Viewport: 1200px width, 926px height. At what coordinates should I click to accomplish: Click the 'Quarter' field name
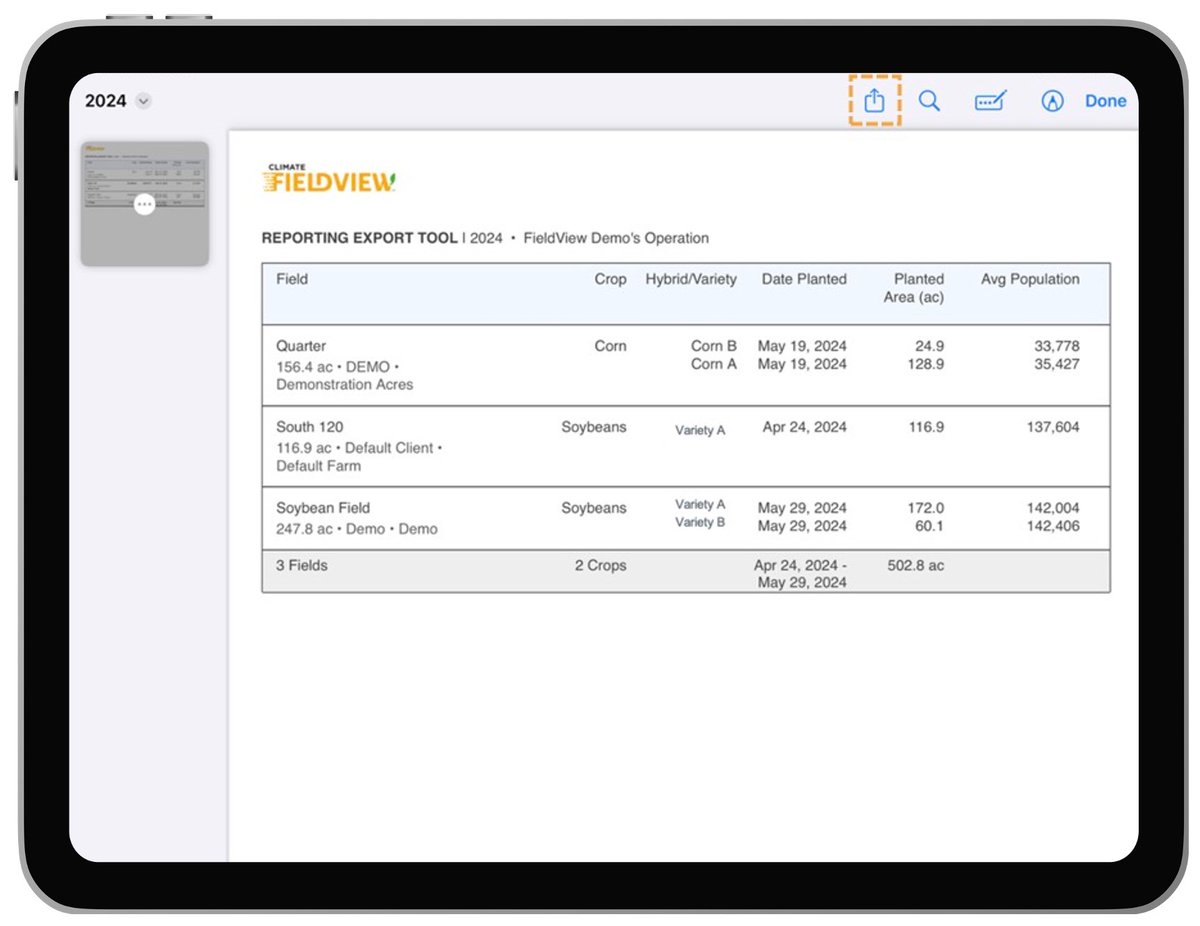click(x=301, y=346)
